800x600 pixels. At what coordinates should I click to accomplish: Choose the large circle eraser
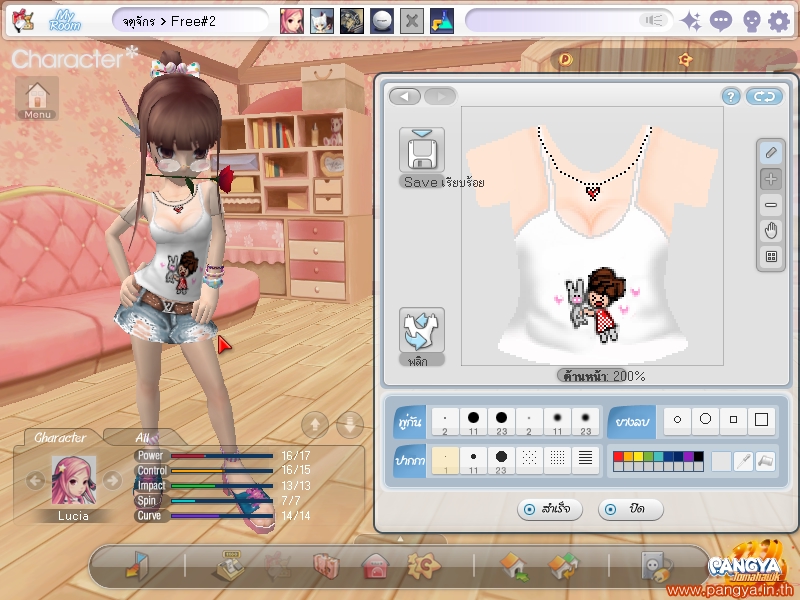click(706, 420)
